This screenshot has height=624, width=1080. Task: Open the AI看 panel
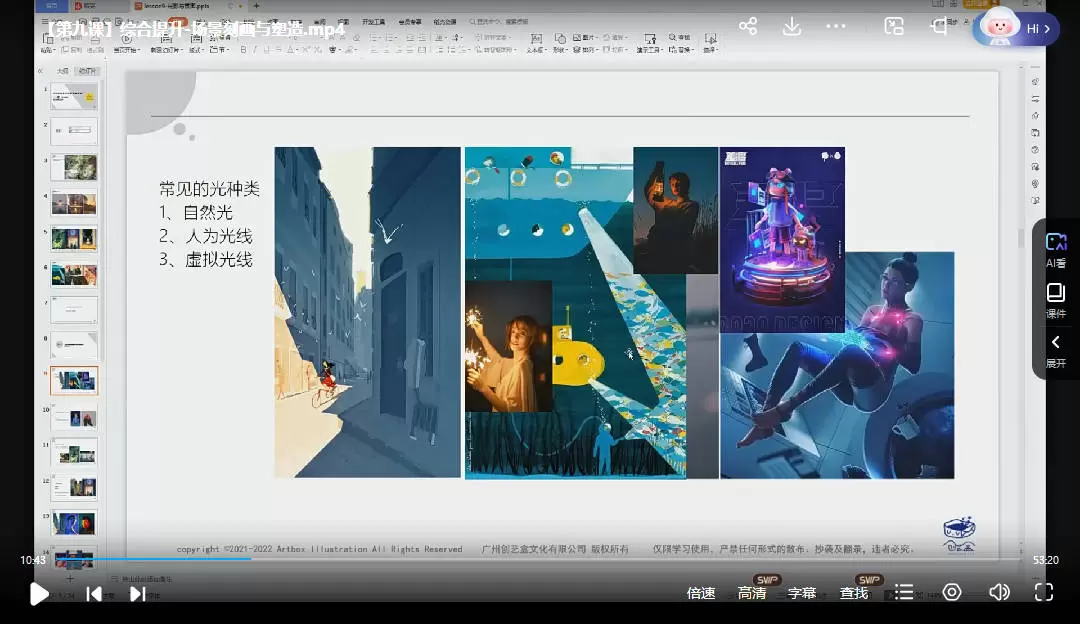1056,251
